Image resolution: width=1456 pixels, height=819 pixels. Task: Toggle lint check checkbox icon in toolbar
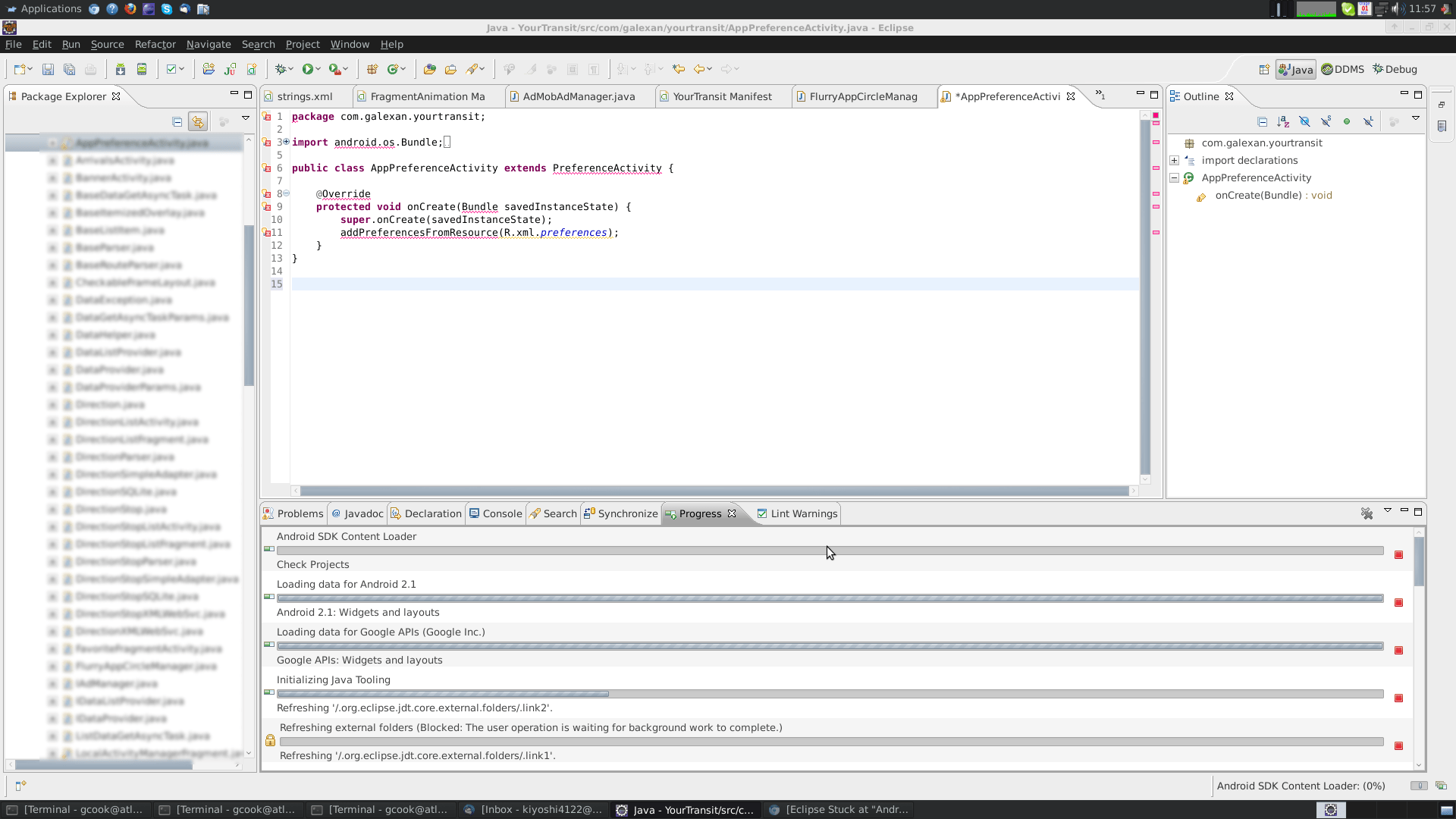(171, 70)
